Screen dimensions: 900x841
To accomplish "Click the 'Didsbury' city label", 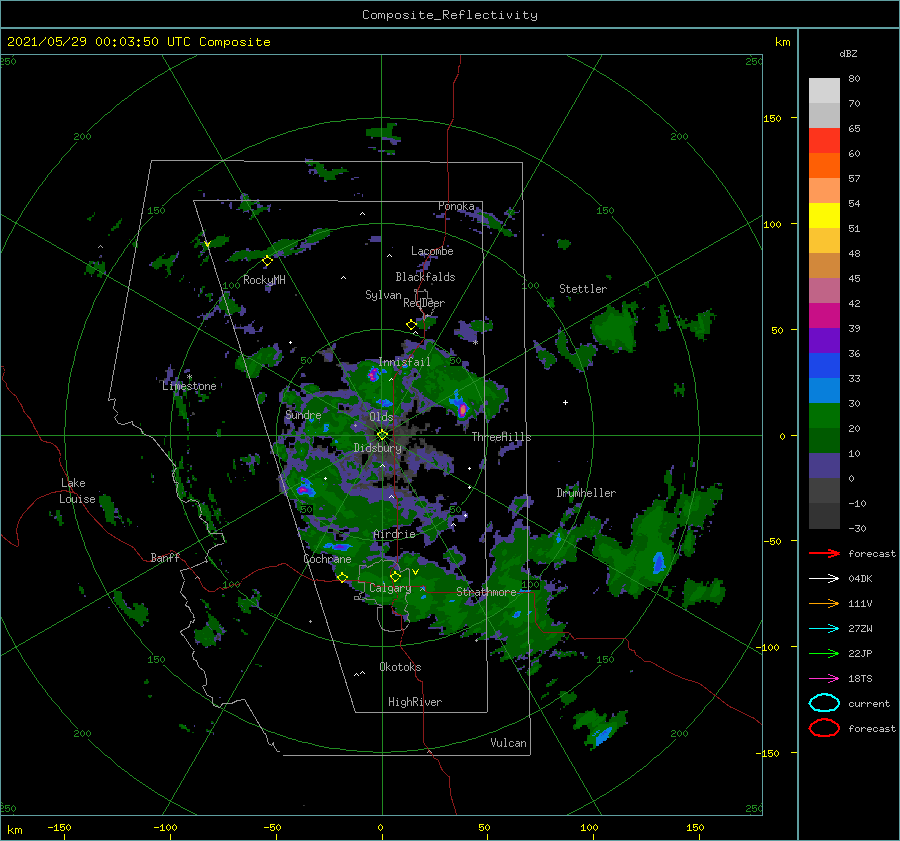I will tap(377, 448).
